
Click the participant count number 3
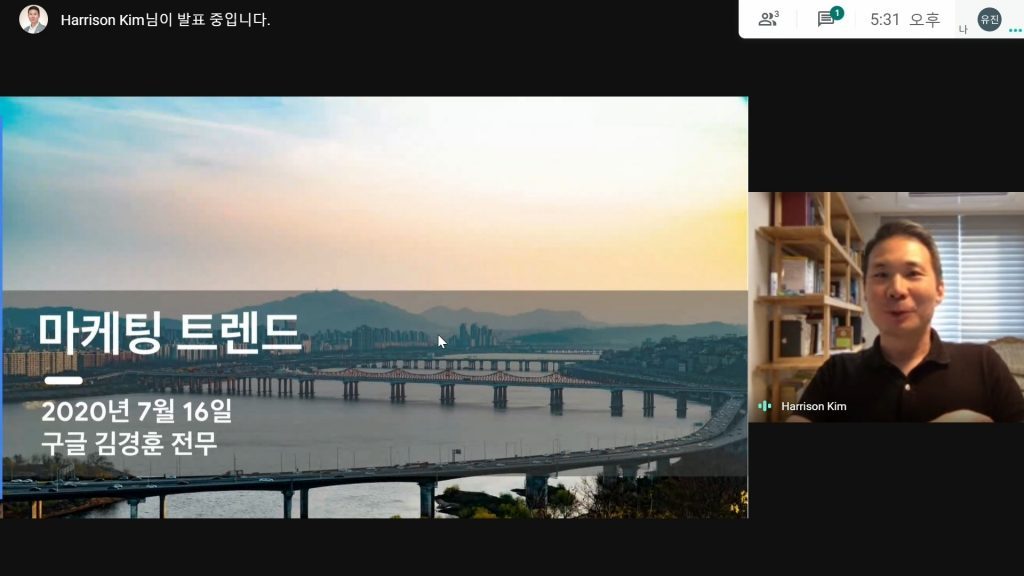pos(776,14)
